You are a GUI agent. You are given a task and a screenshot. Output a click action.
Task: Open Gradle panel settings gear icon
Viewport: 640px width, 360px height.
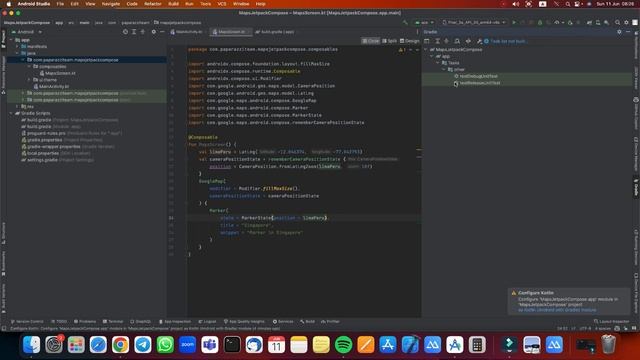(x=619, y=32)
